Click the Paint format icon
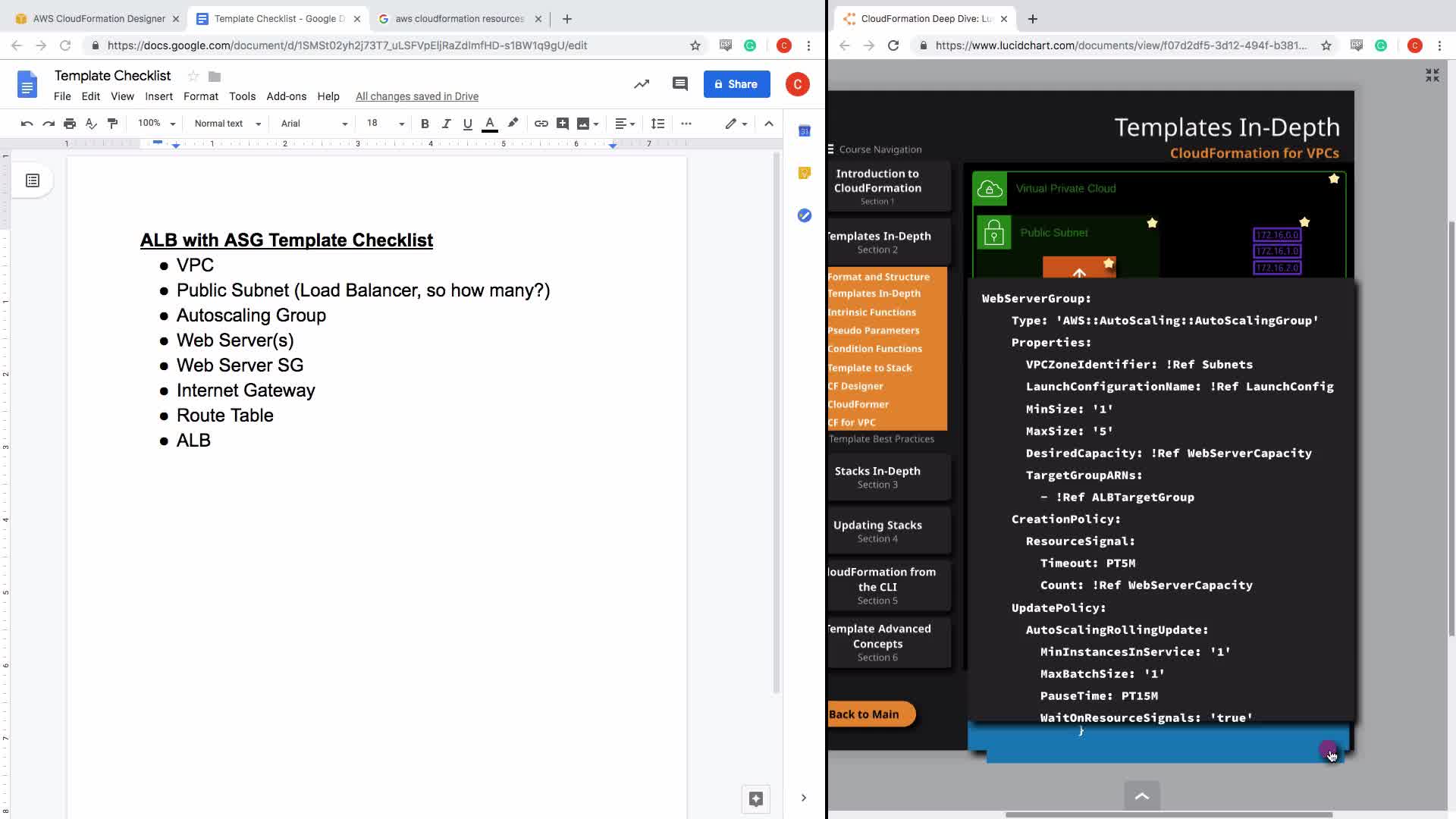This screenshot has width=1456, height=819. point(112,124)
